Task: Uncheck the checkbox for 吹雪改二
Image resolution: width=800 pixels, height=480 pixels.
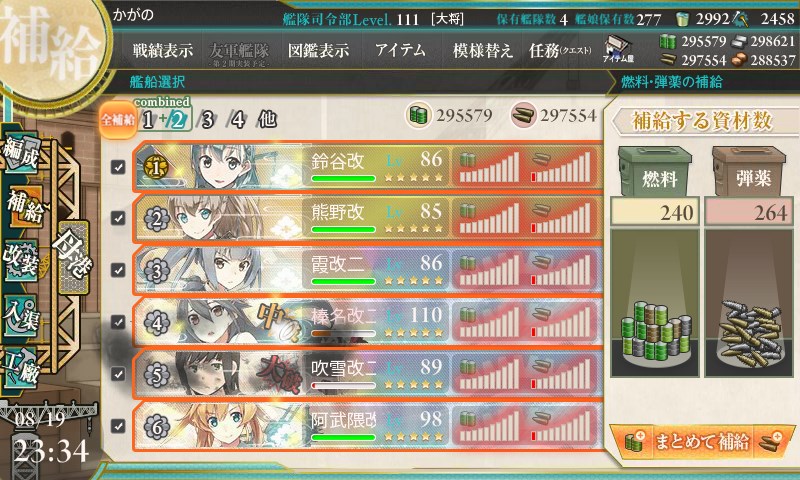Action: point(118,374)
